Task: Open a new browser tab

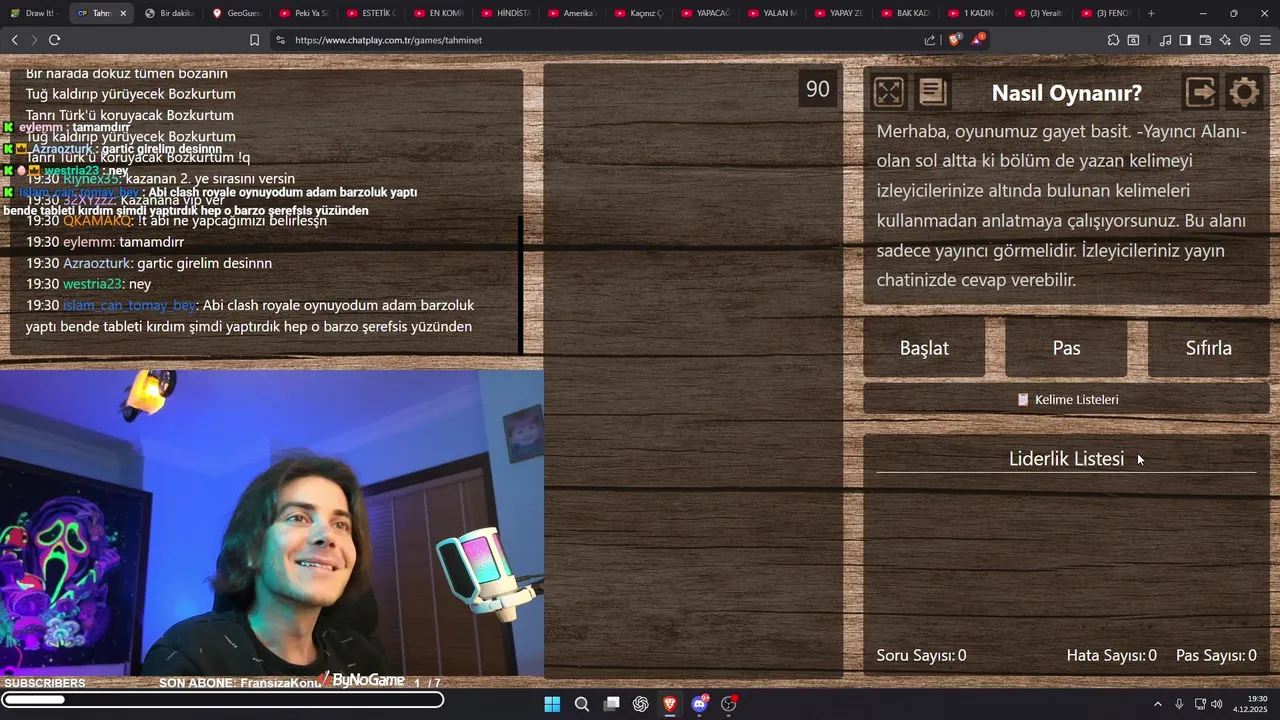Action: click(1151, 13)
